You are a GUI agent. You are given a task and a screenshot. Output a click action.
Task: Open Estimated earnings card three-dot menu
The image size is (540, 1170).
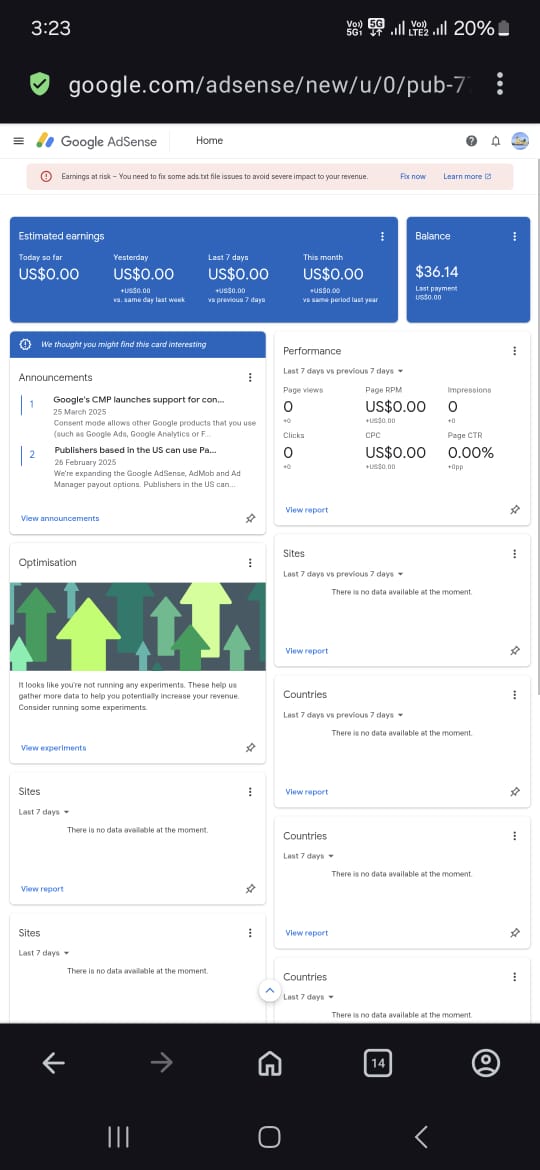[383, 237]
